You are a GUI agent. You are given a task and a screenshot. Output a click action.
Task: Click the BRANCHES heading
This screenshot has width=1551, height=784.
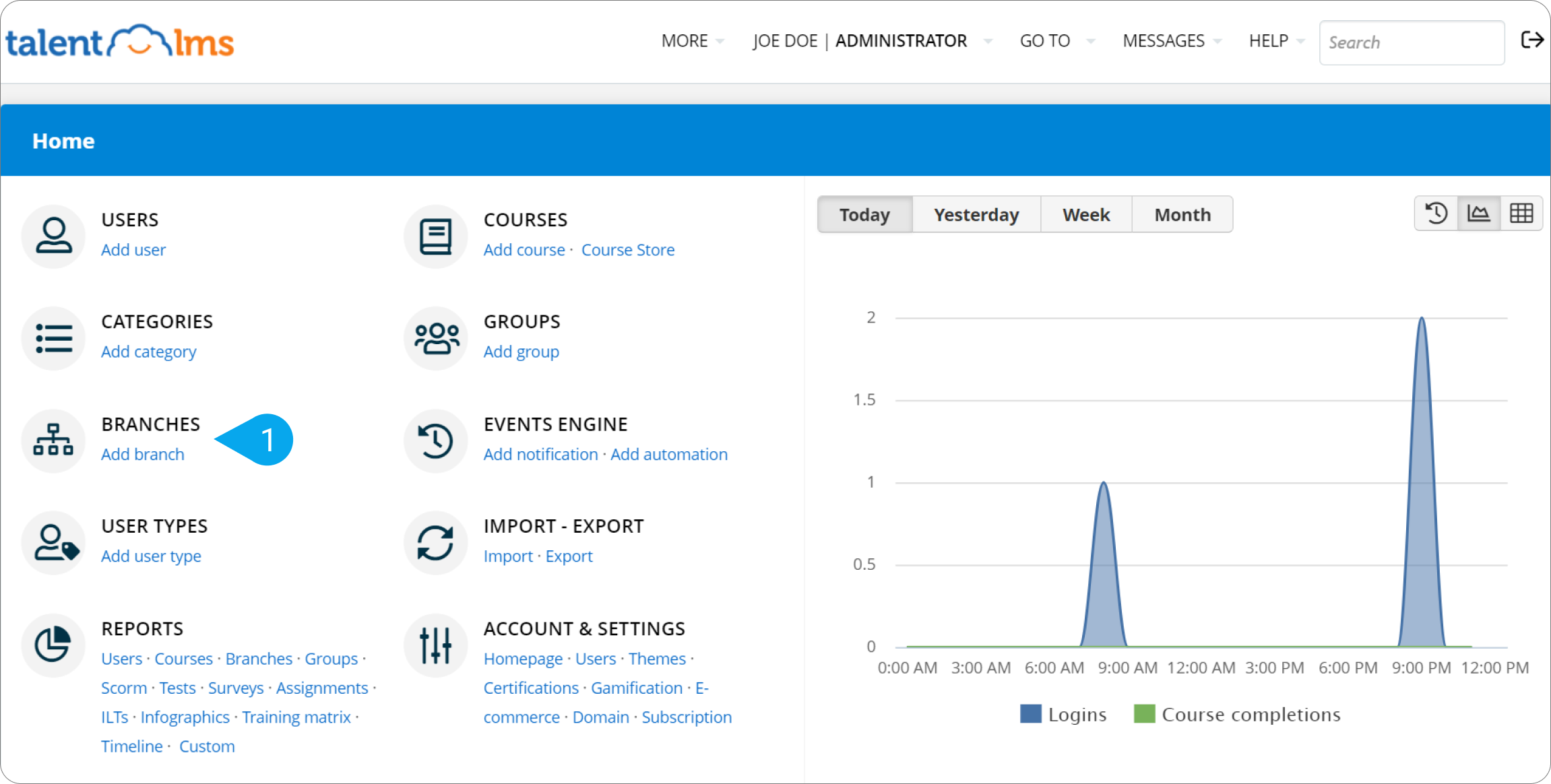coord(151,424)
